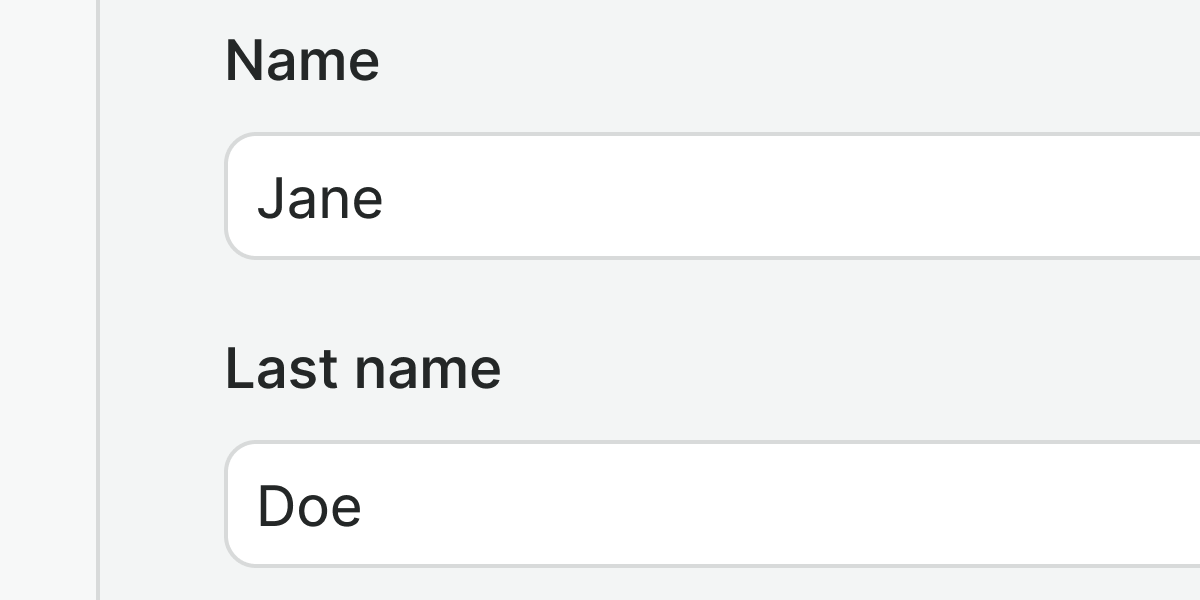This screenshot has height=600, width=1200.
Task: Select the left sidebar strip
Action: 47,300
